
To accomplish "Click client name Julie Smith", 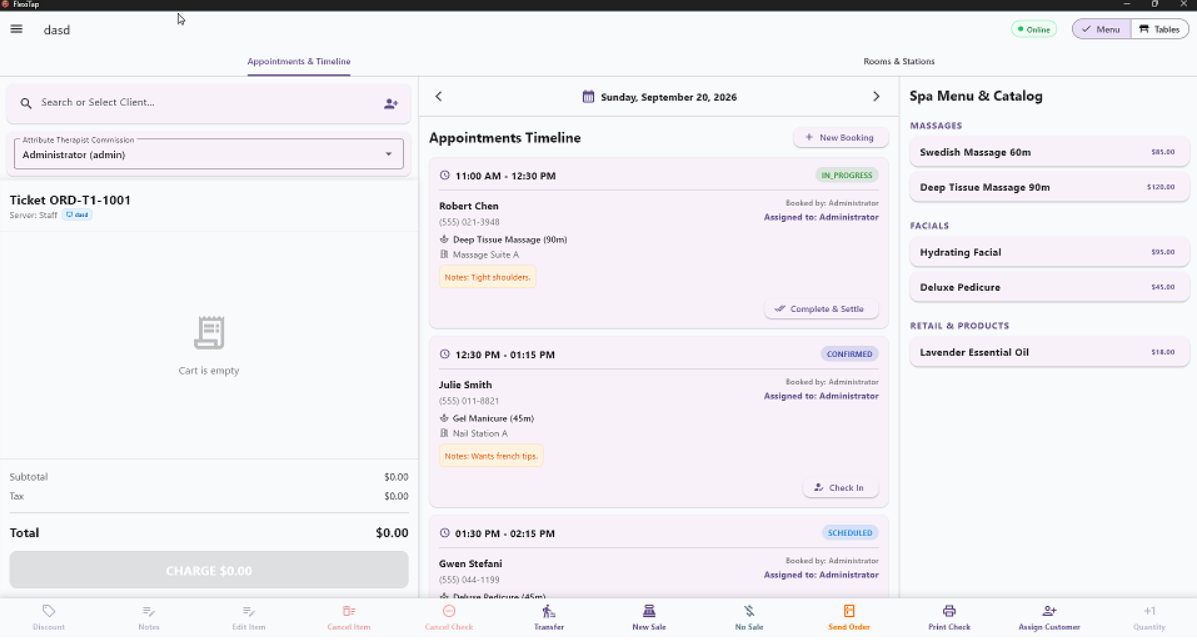I will tap(465, 385).
